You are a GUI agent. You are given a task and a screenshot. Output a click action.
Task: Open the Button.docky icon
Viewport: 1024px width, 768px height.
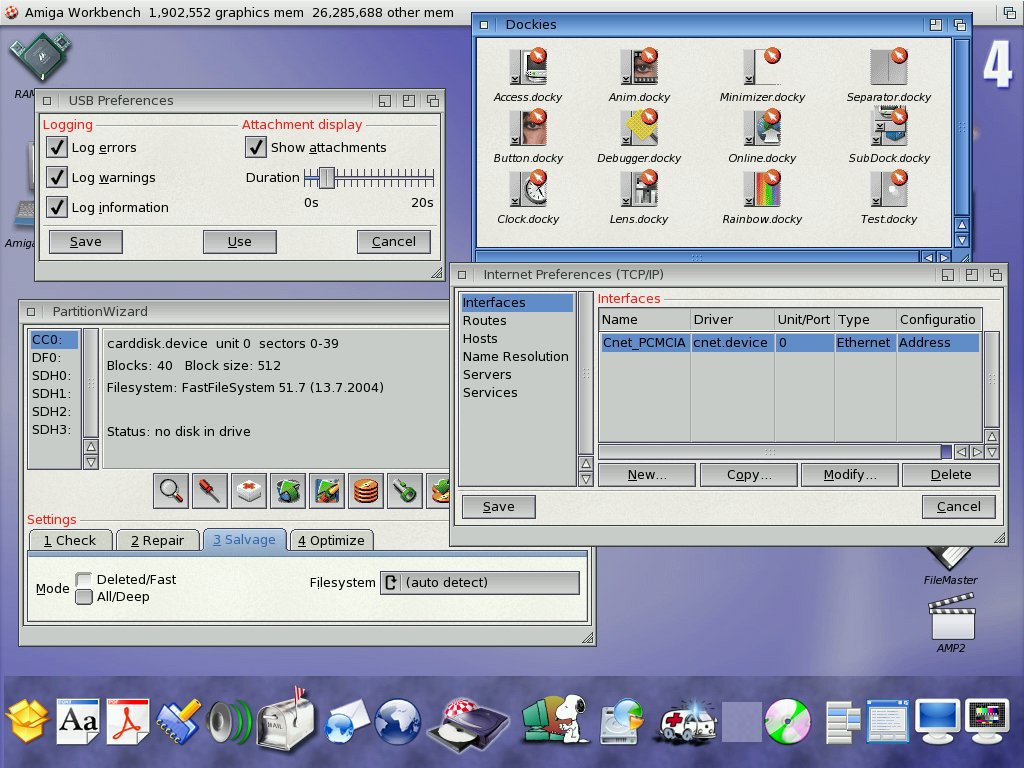click(528, 127)
